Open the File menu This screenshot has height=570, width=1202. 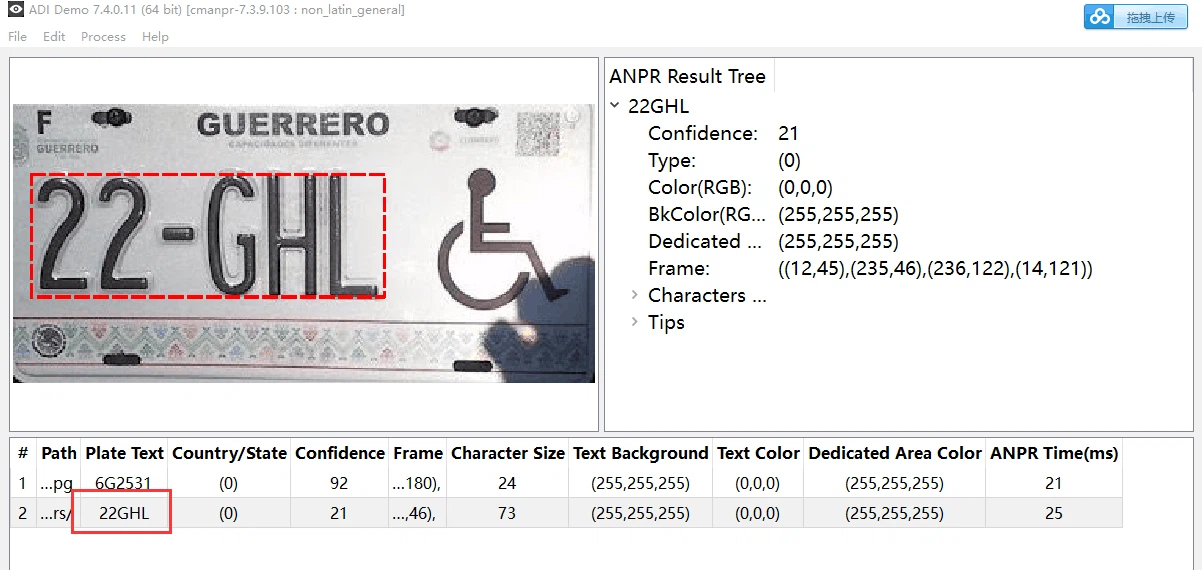pyautogui.click(x=17, y=37)
